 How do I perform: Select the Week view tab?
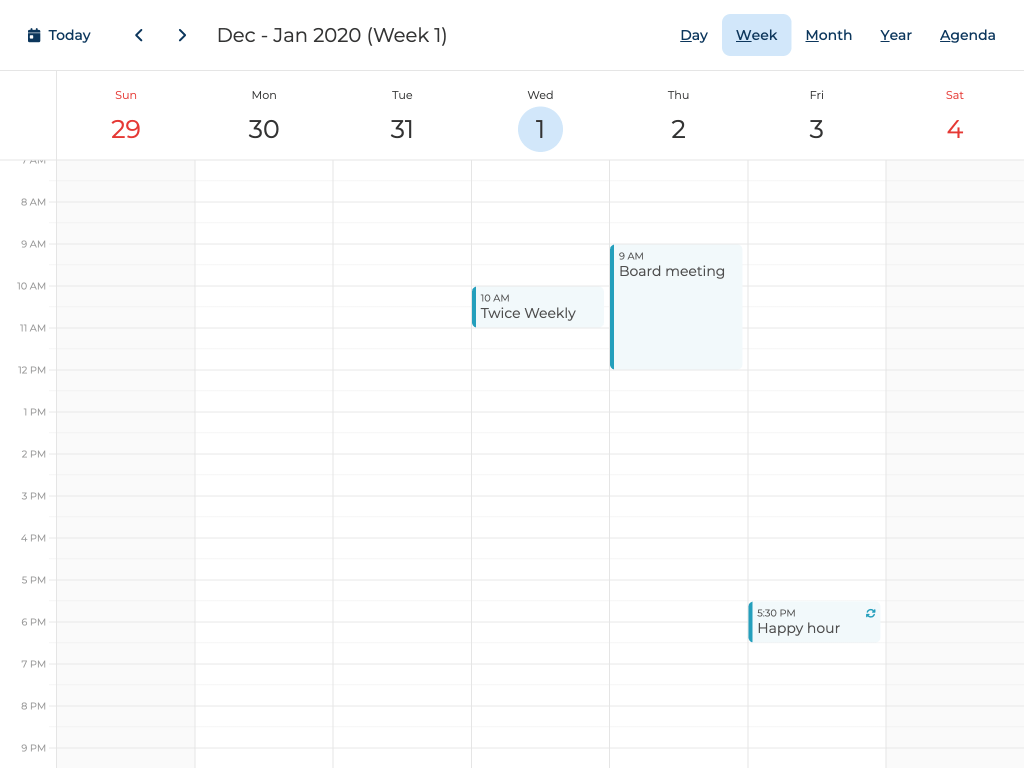coord(756,35)
